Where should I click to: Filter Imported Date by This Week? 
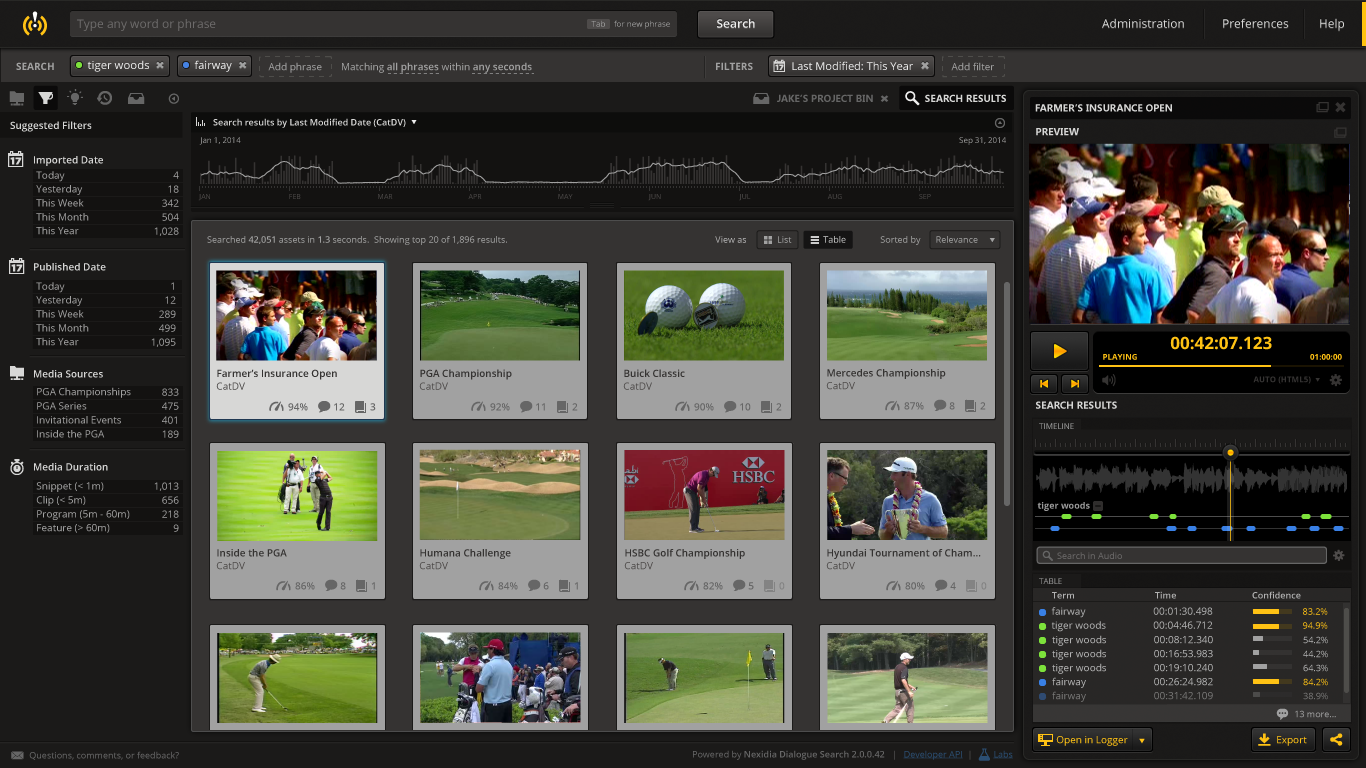click(x=107, y=203)
